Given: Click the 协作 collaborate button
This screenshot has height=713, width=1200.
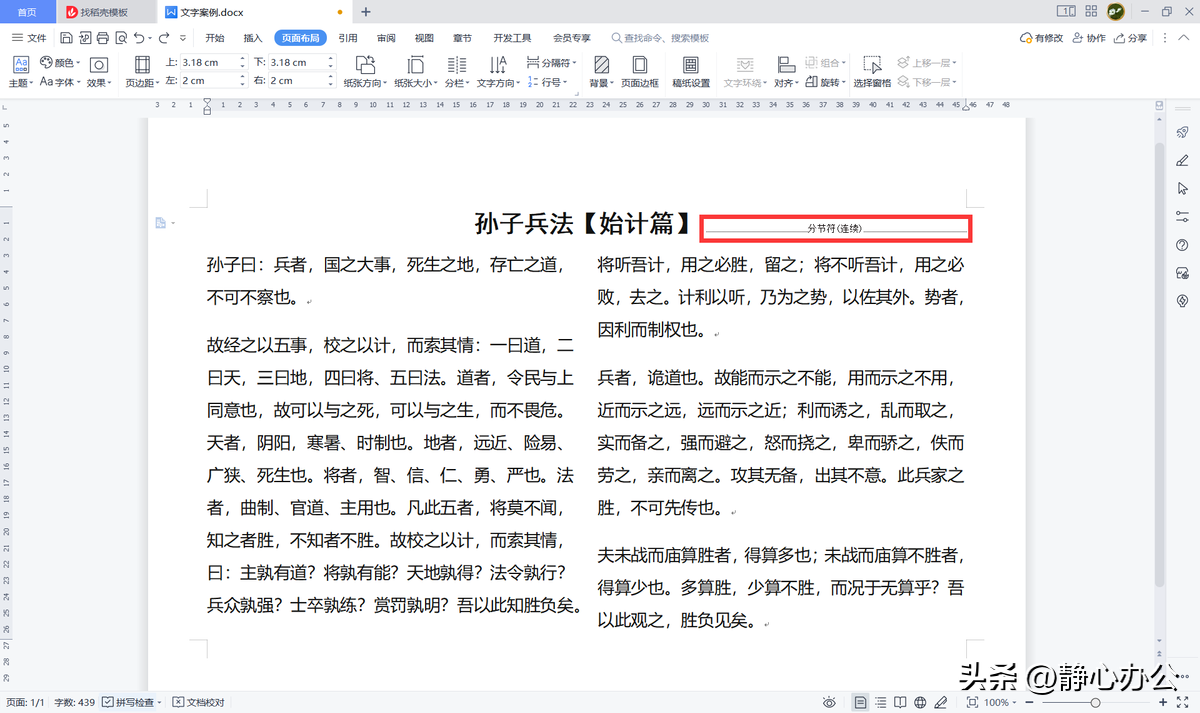Looking at the screenshot, I should click(x=1089, y=38).
